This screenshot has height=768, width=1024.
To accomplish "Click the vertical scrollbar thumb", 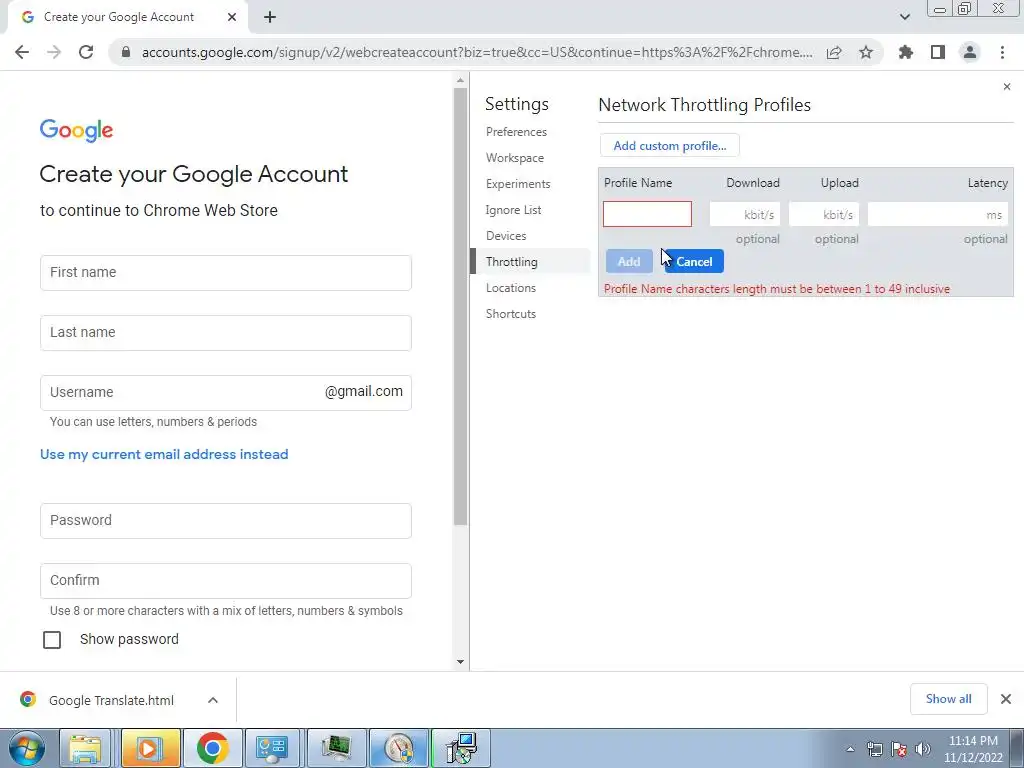I will coord(460,307).
